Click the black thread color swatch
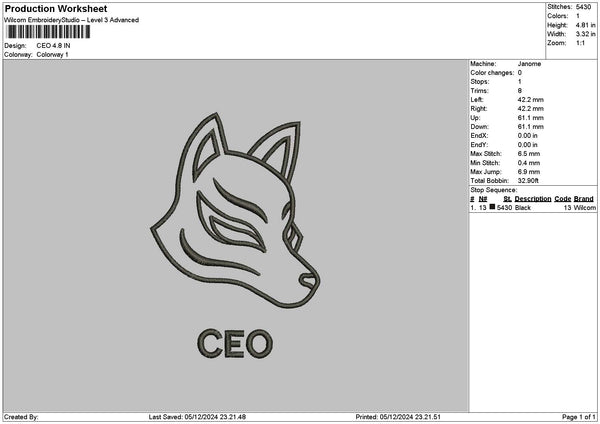 coord(492,207)
